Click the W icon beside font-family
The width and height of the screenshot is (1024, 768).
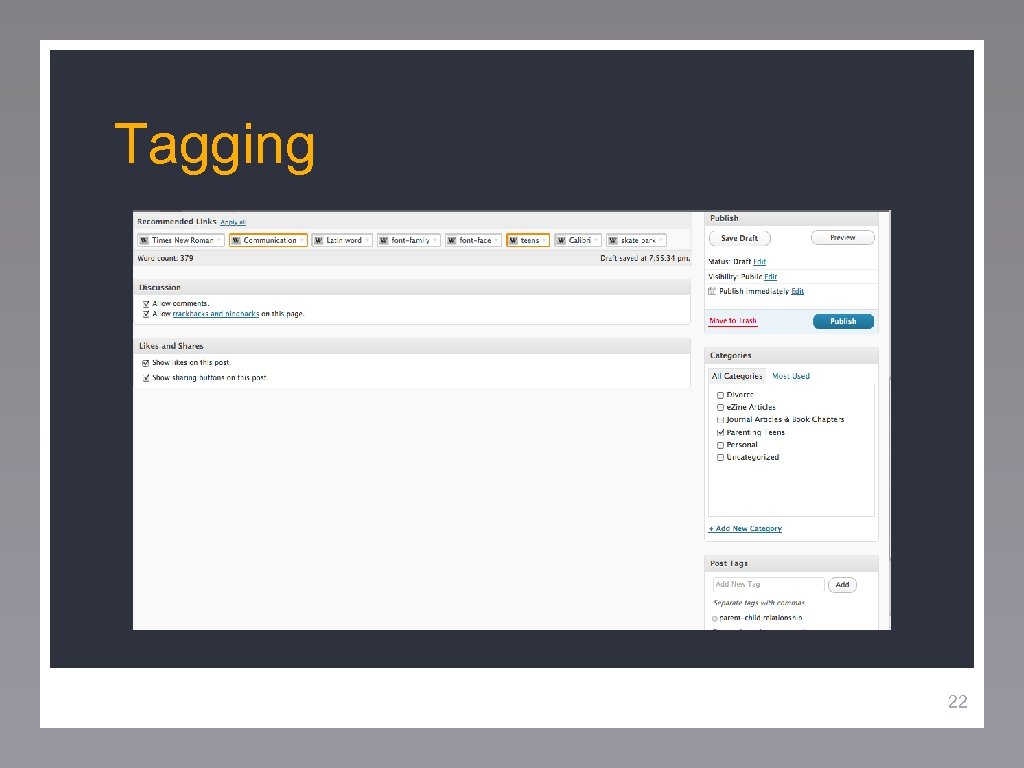[383, 241]
